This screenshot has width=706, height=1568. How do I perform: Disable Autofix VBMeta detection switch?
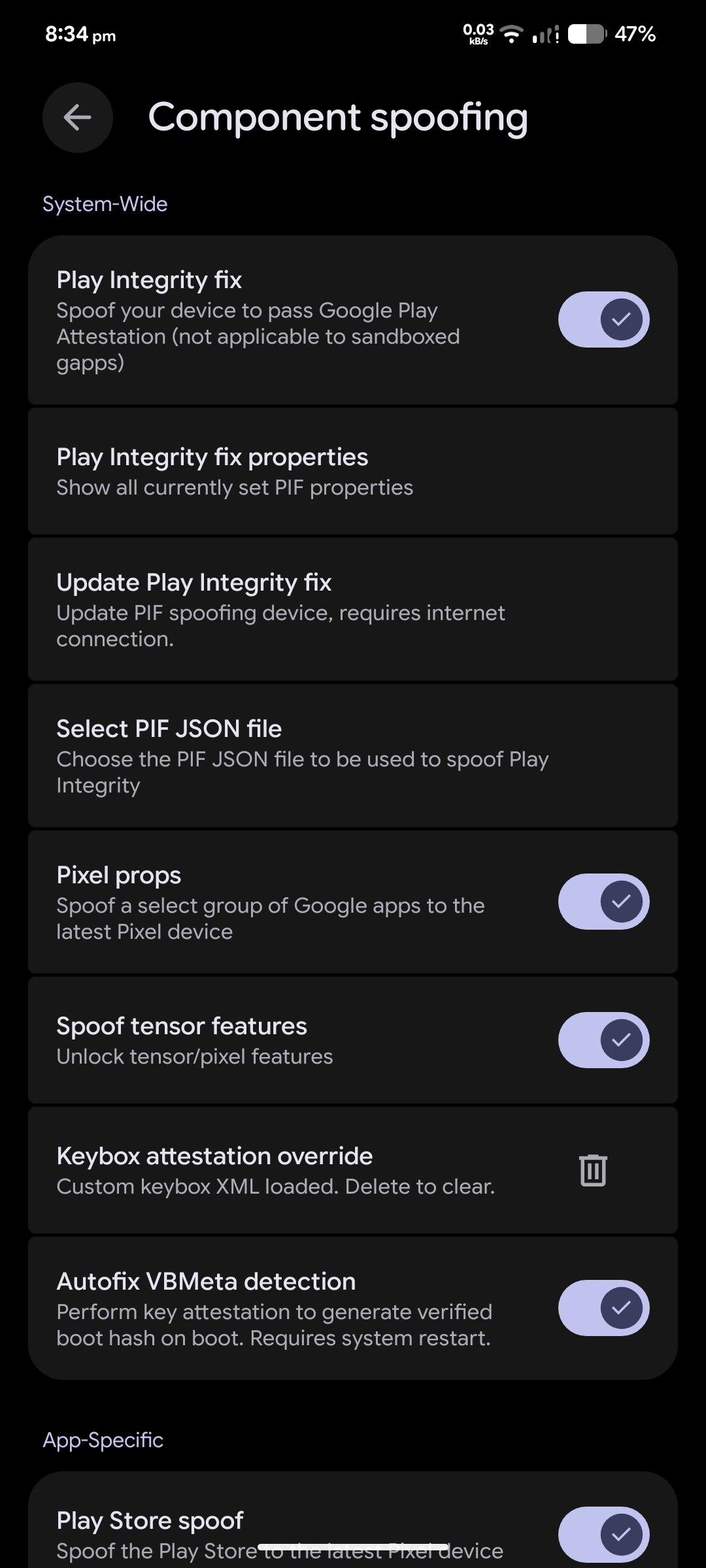[603, 1307]
